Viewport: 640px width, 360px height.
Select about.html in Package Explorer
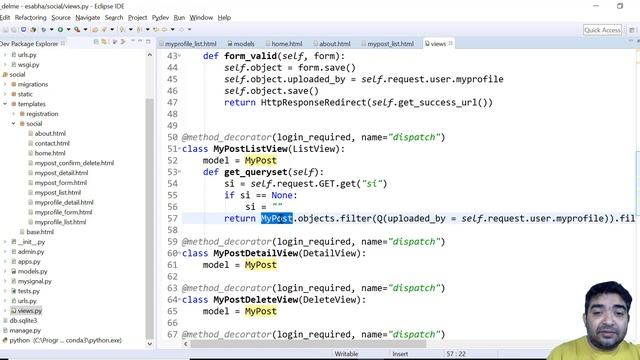click(x=50, y=133)
